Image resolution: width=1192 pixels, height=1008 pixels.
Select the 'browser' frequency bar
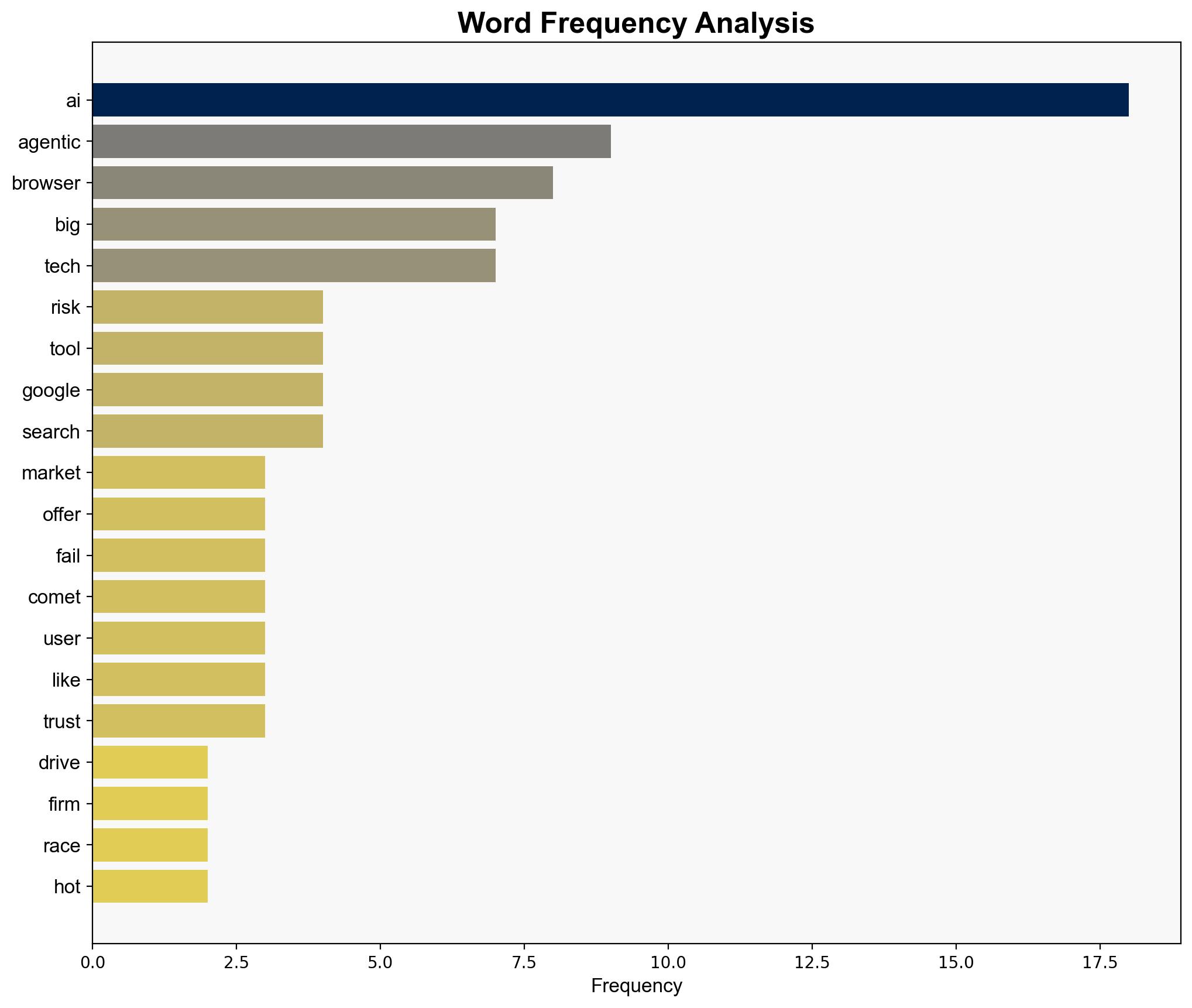322,183
